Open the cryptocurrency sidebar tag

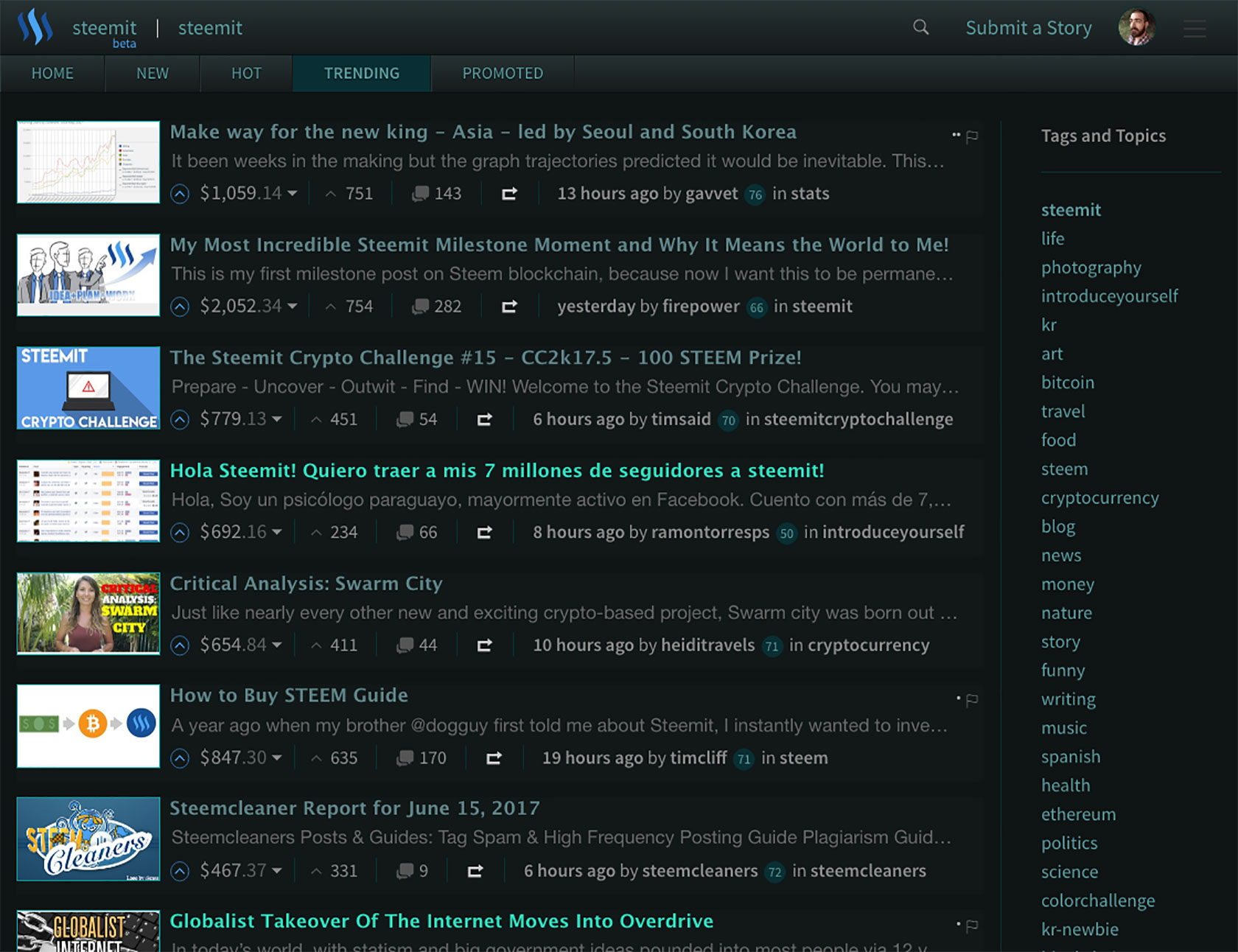(1099, 498)
